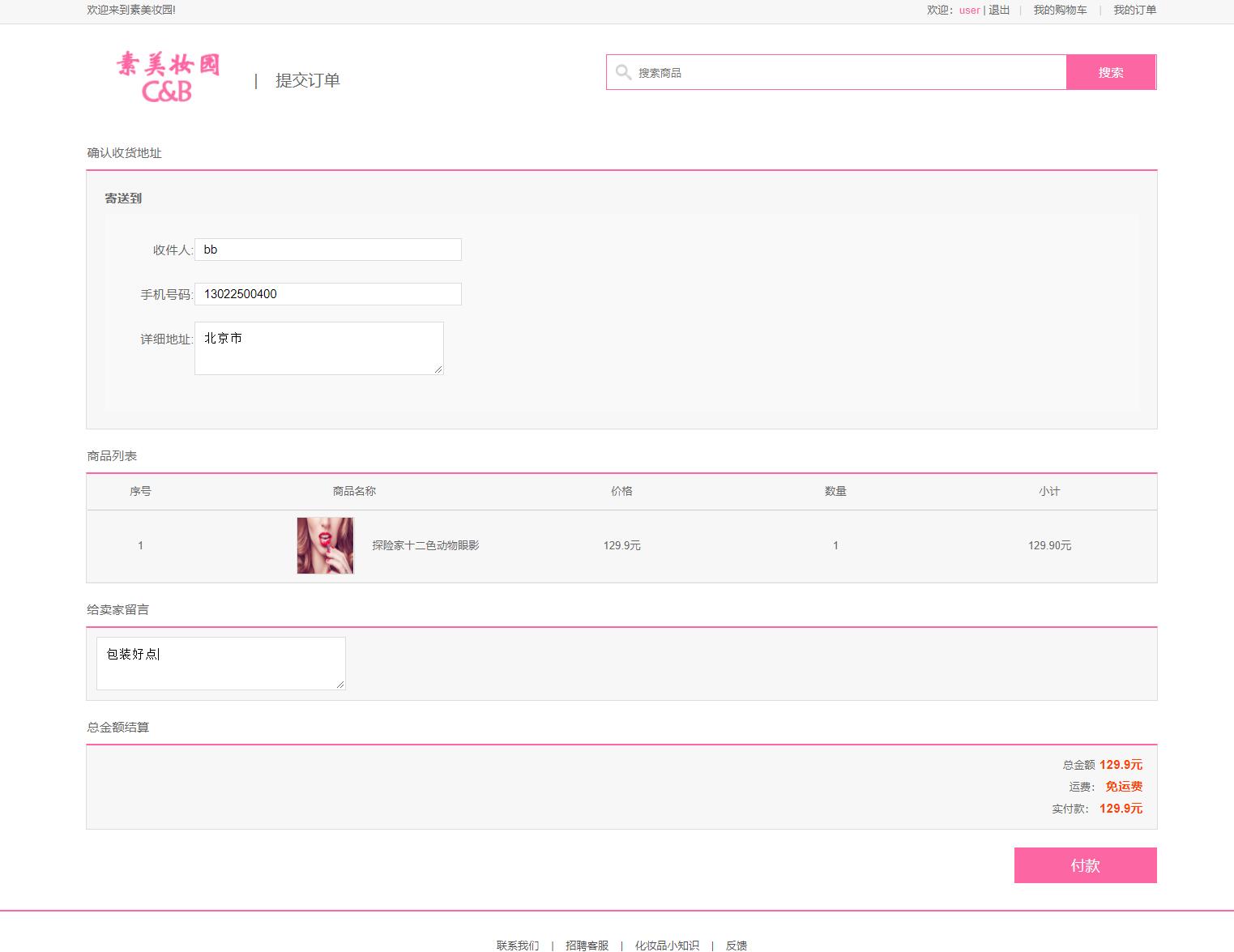Edit the 详细地址 address textarea

coord(319,348)
